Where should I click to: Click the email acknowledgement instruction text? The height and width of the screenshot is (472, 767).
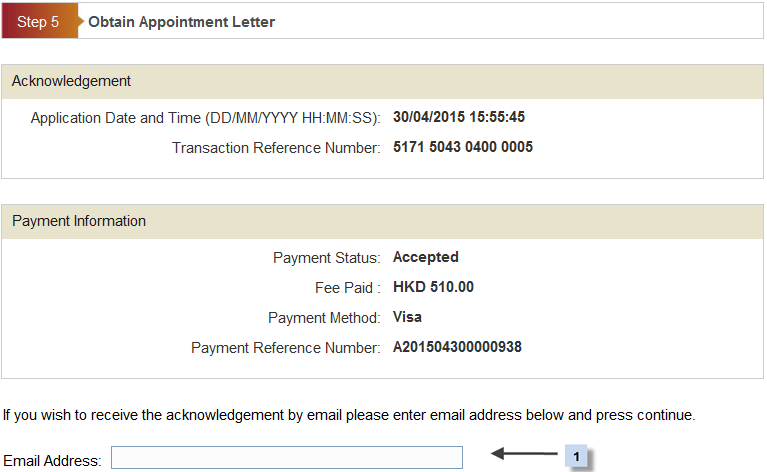coord(349,413)
